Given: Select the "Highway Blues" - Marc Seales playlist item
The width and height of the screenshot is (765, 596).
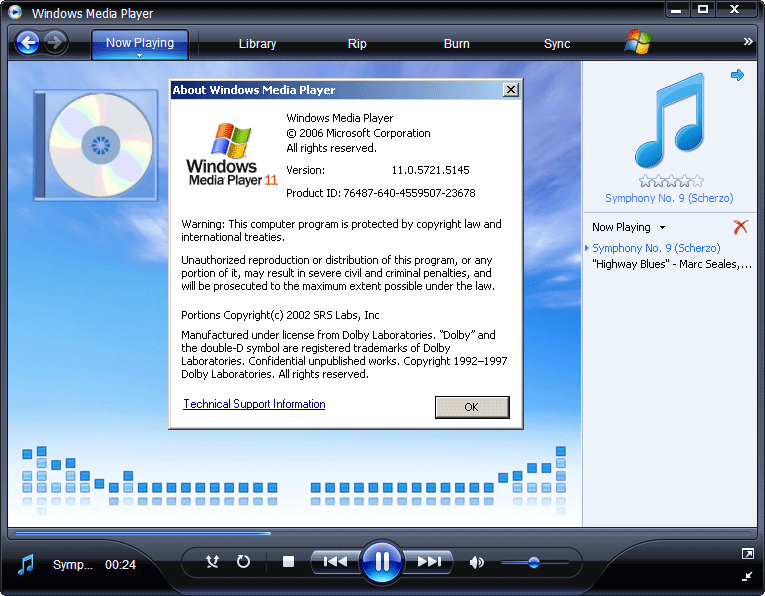Looking at the screenshot, I should 671,264.
